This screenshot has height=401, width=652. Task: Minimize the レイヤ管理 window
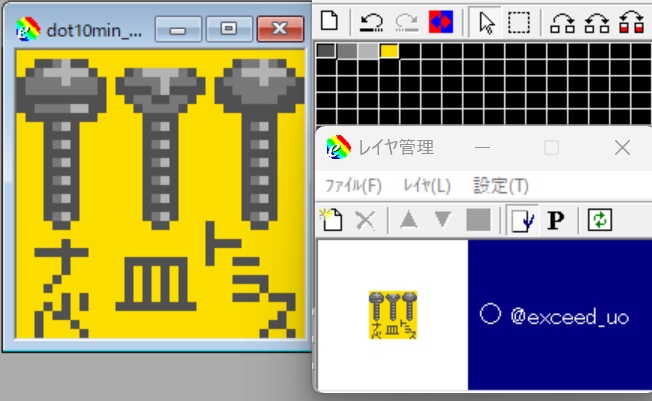pyautogui.click(x=482, y=148)
